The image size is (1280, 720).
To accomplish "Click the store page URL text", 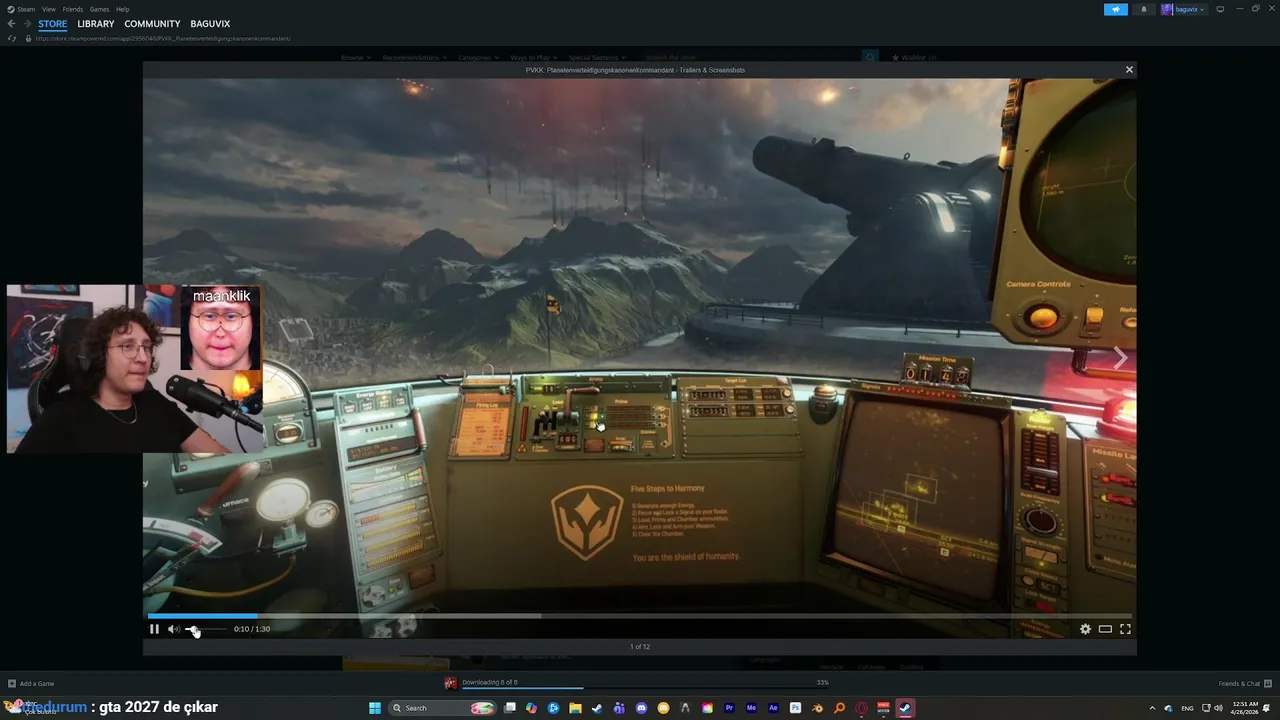I will [163, 38].
